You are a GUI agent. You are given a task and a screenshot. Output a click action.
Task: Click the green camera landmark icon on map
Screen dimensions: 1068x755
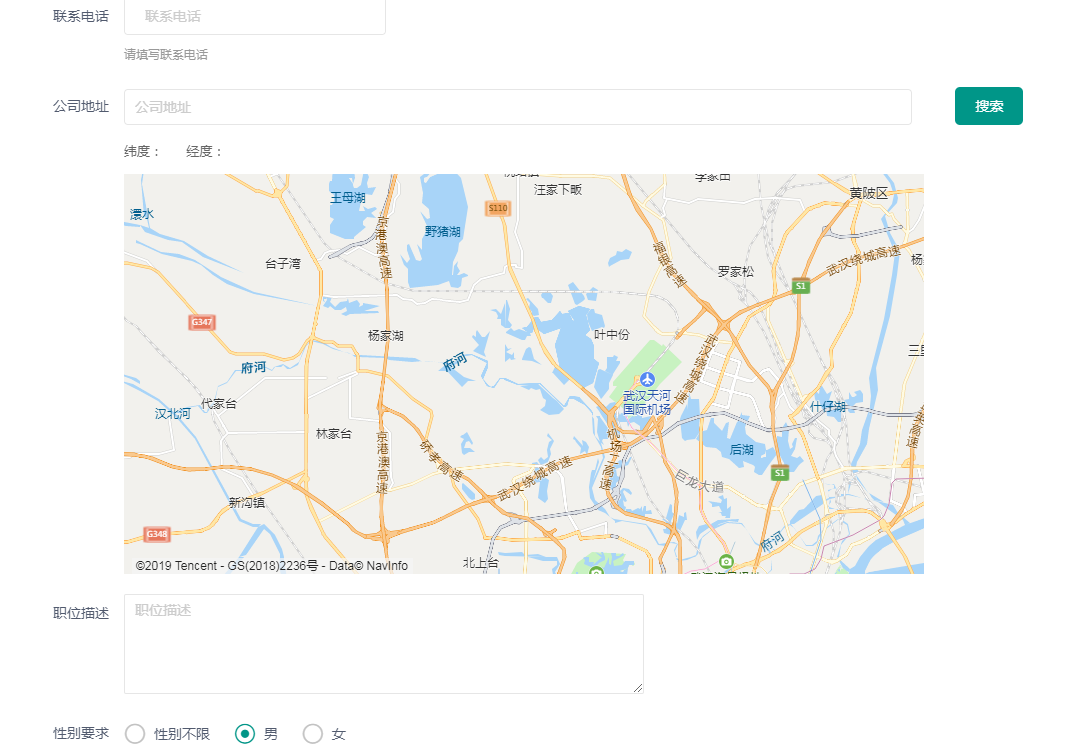pos(726,561)
